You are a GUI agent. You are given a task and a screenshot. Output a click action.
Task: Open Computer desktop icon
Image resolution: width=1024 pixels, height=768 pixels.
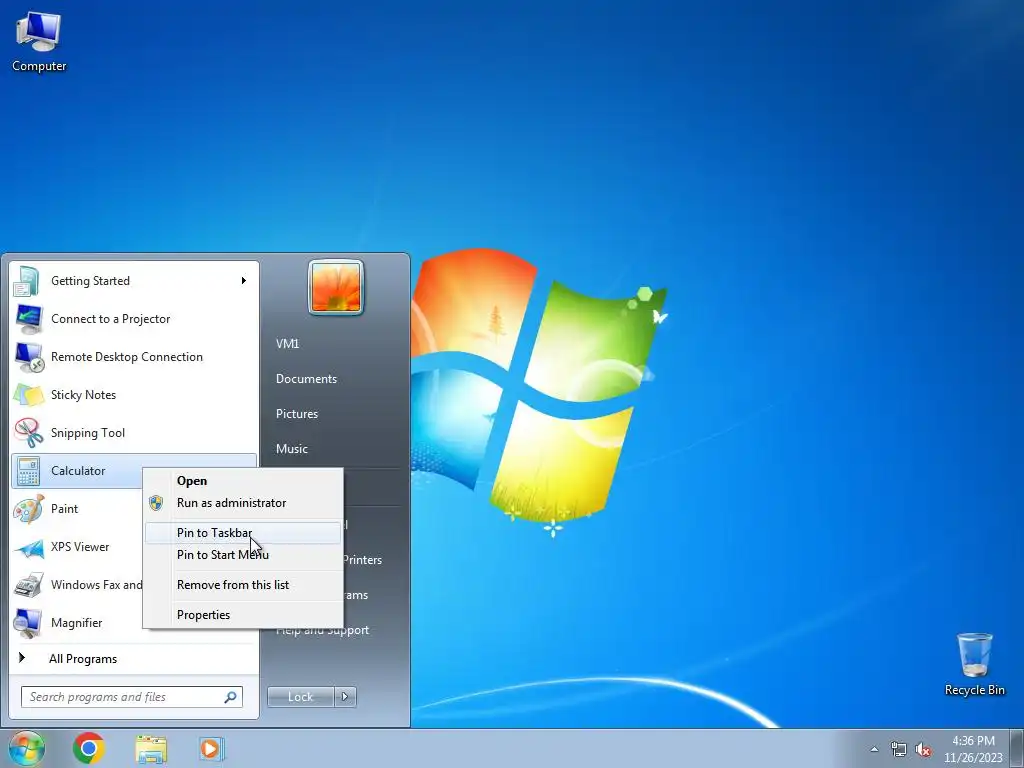(x=39, y=40)
